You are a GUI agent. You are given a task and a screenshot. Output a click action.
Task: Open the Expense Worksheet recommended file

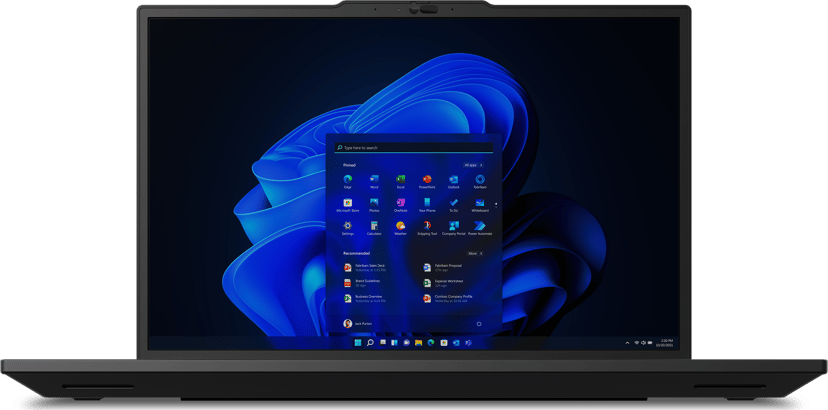[445, 283]
